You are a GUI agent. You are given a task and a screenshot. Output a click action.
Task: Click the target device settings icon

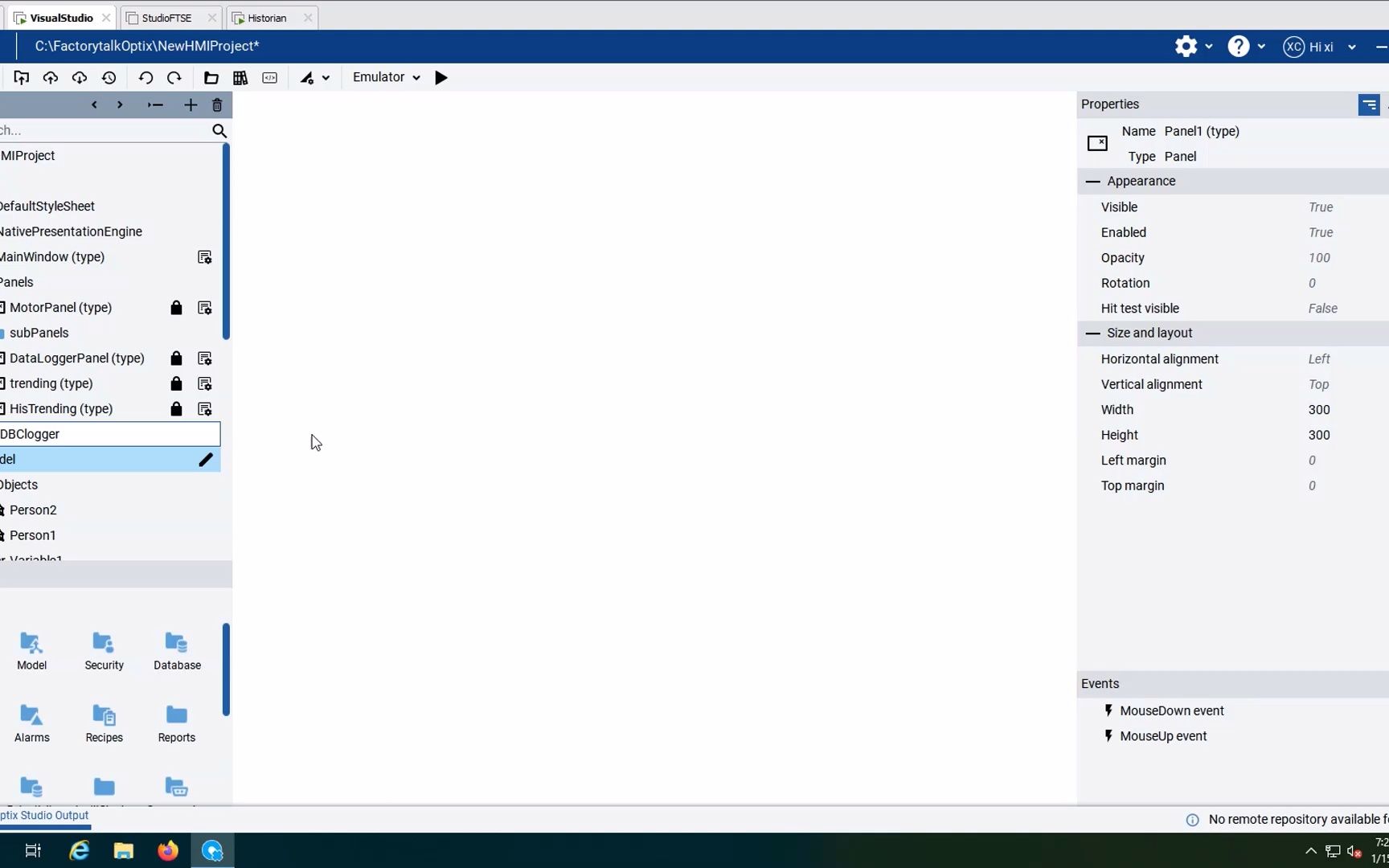pos(307,78)
